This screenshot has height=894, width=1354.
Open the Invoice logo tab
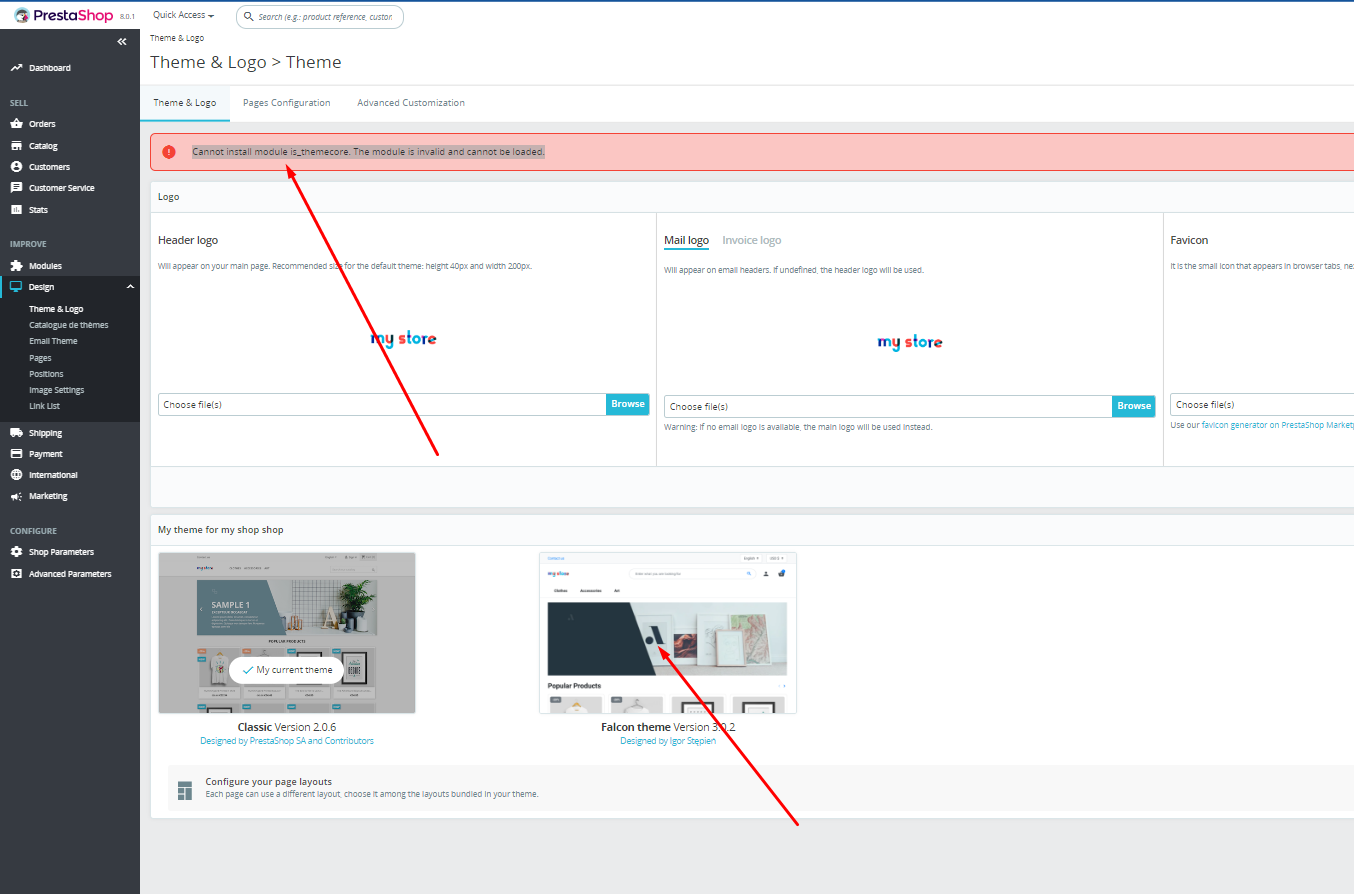pos(751,240)
